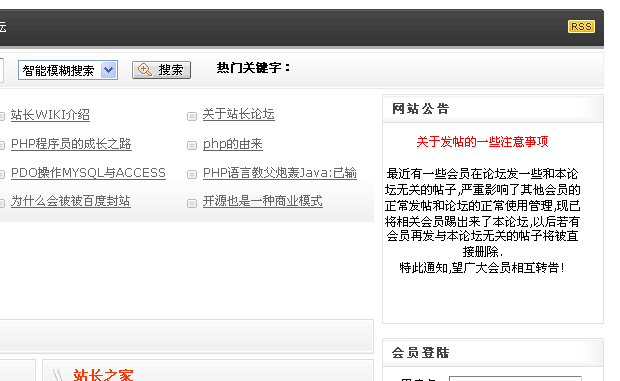Open php的由来 link
This screenshot has height=381, width=620.
232,144
